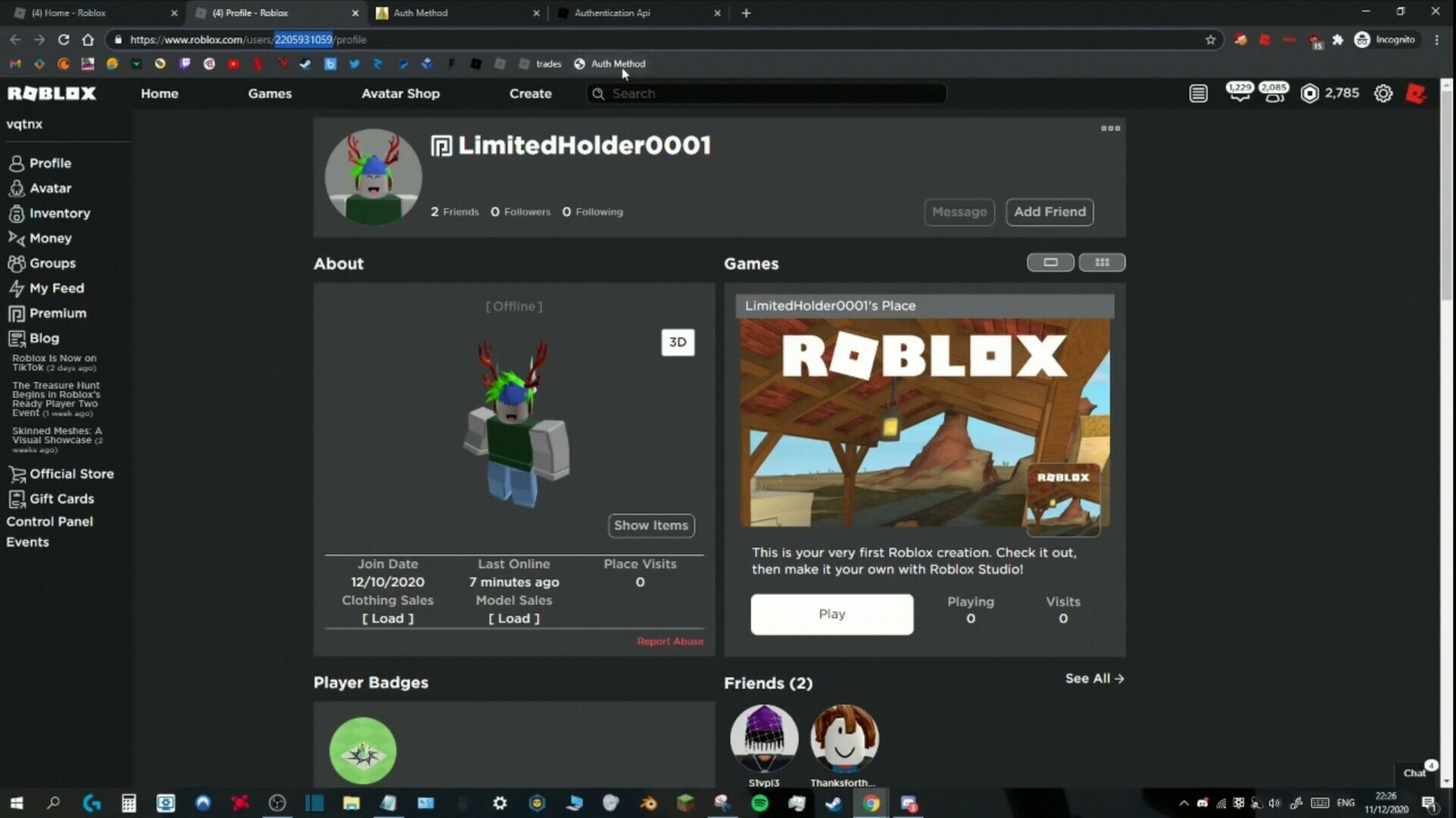
Task: Select the Games navigation tab
Action: coord(270,93)
